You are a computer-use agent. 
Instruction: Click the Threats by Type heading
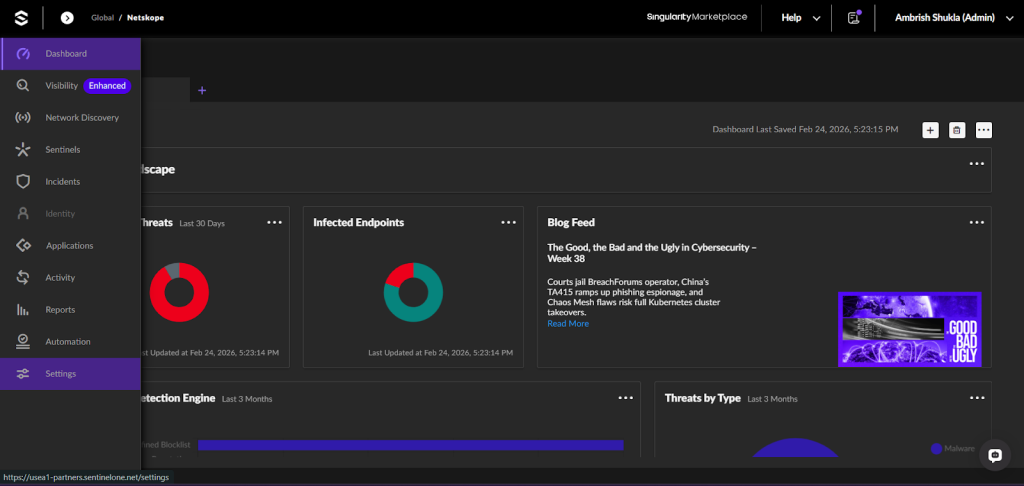point(703,398)
